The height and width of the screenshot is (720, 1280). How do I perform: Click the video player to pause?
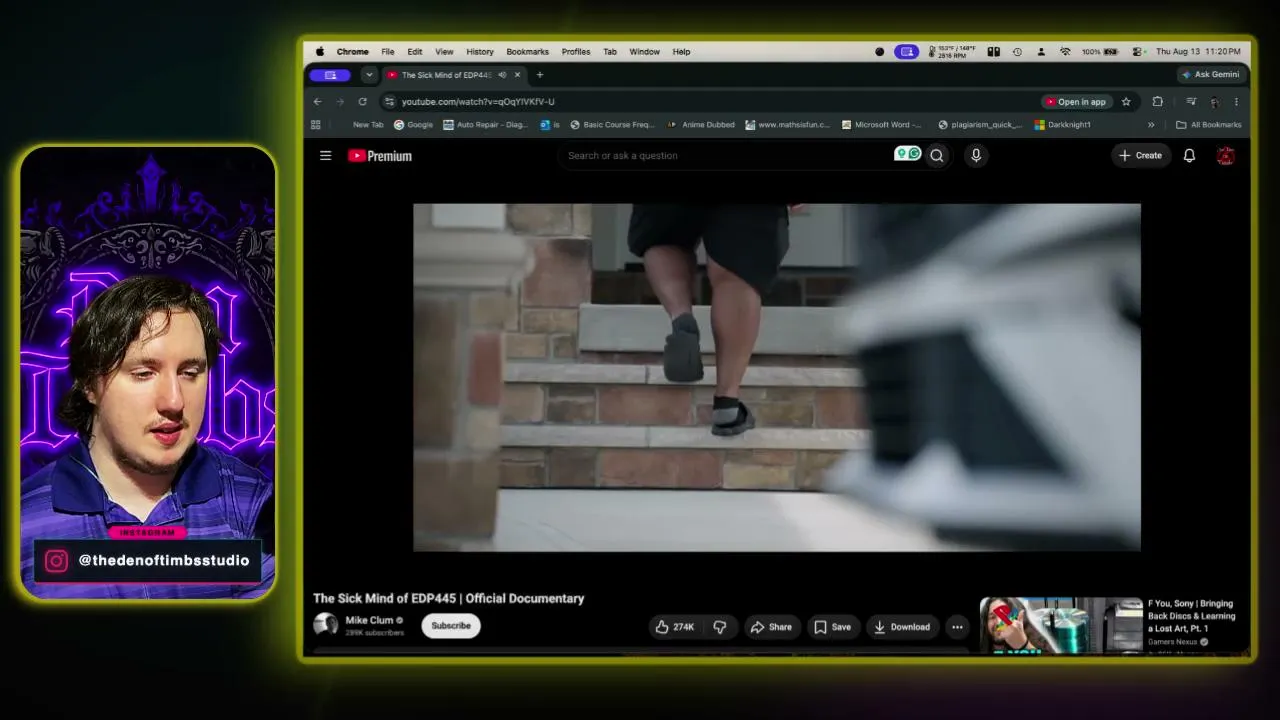tap(777, 377)
